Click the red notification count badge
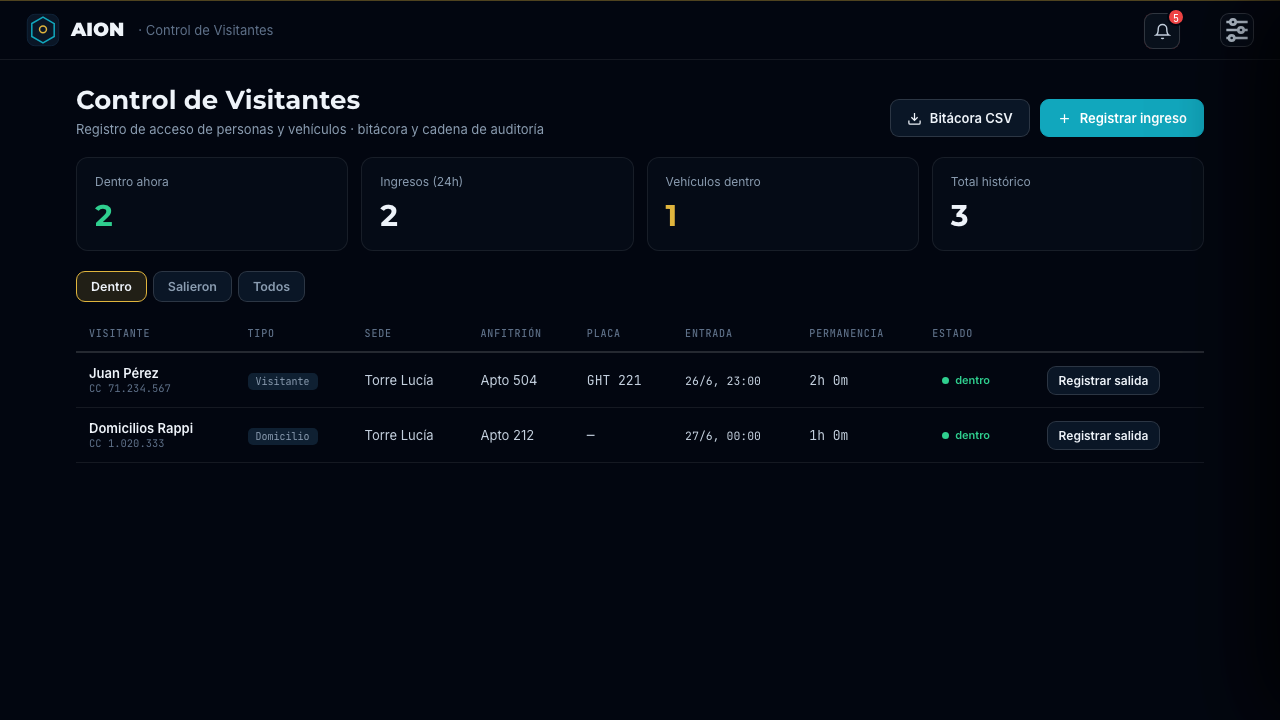Viewport: 1280px width, 720px height. [1176, 17]
